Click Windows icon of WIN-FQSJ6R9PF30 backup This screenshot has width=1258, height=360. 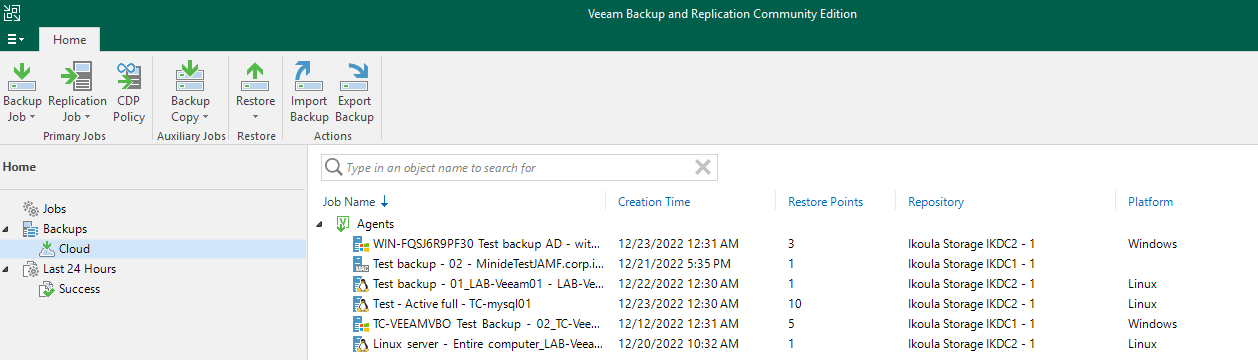point(361,244)
